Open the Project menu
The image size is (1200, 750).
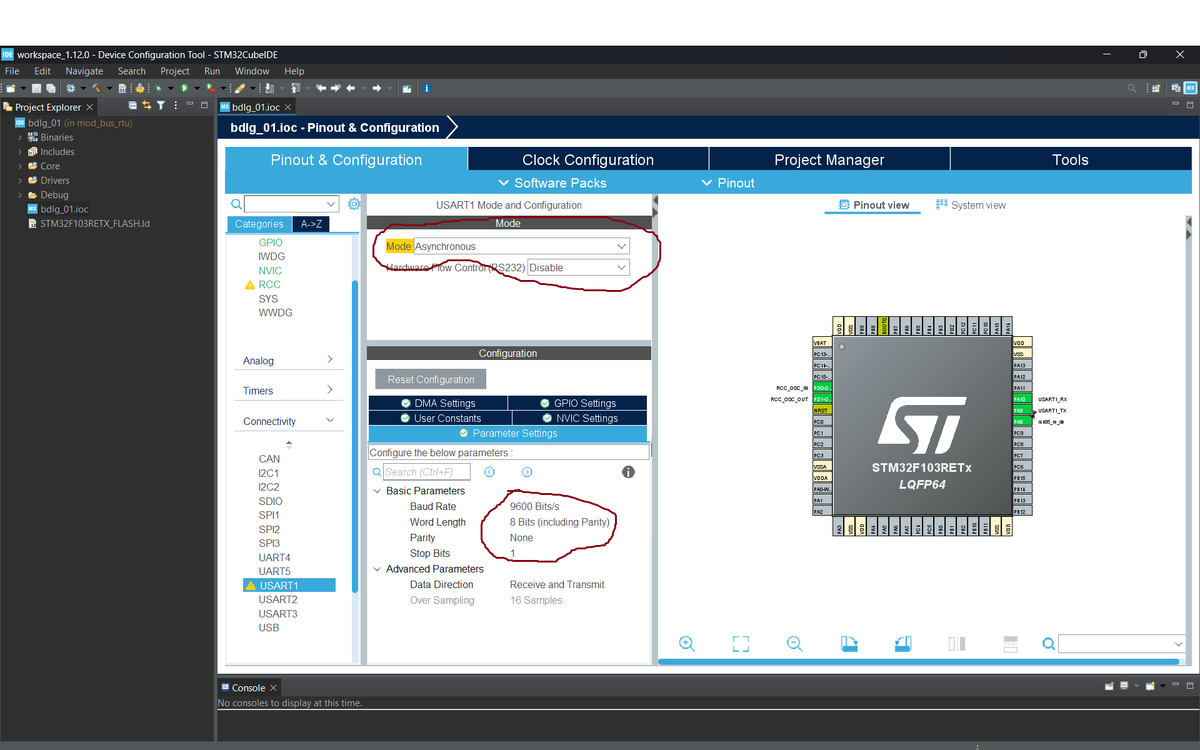pos(174,71)
